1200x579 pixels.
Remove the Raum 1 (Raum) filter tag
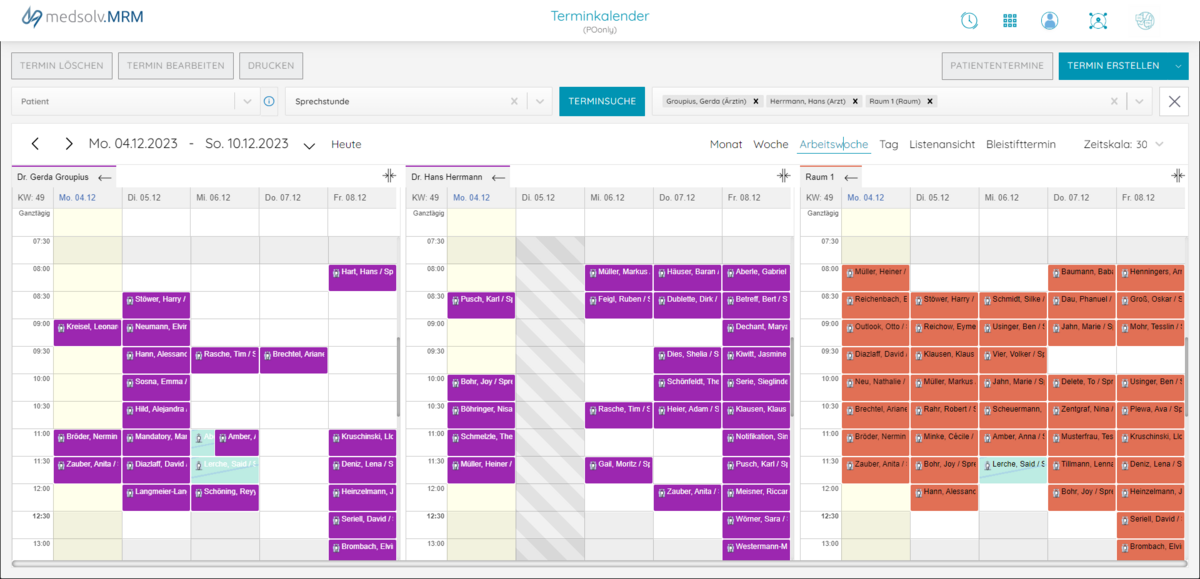[x=930, y=101]
